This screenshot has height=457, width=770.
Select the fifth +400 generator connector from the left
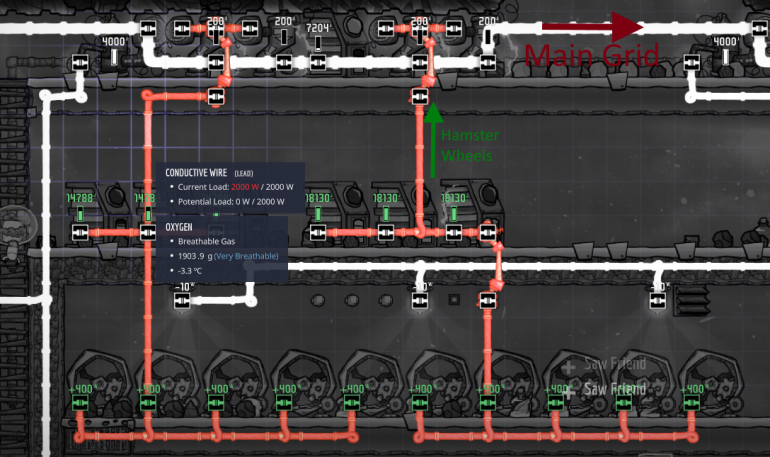pos(352,403)
